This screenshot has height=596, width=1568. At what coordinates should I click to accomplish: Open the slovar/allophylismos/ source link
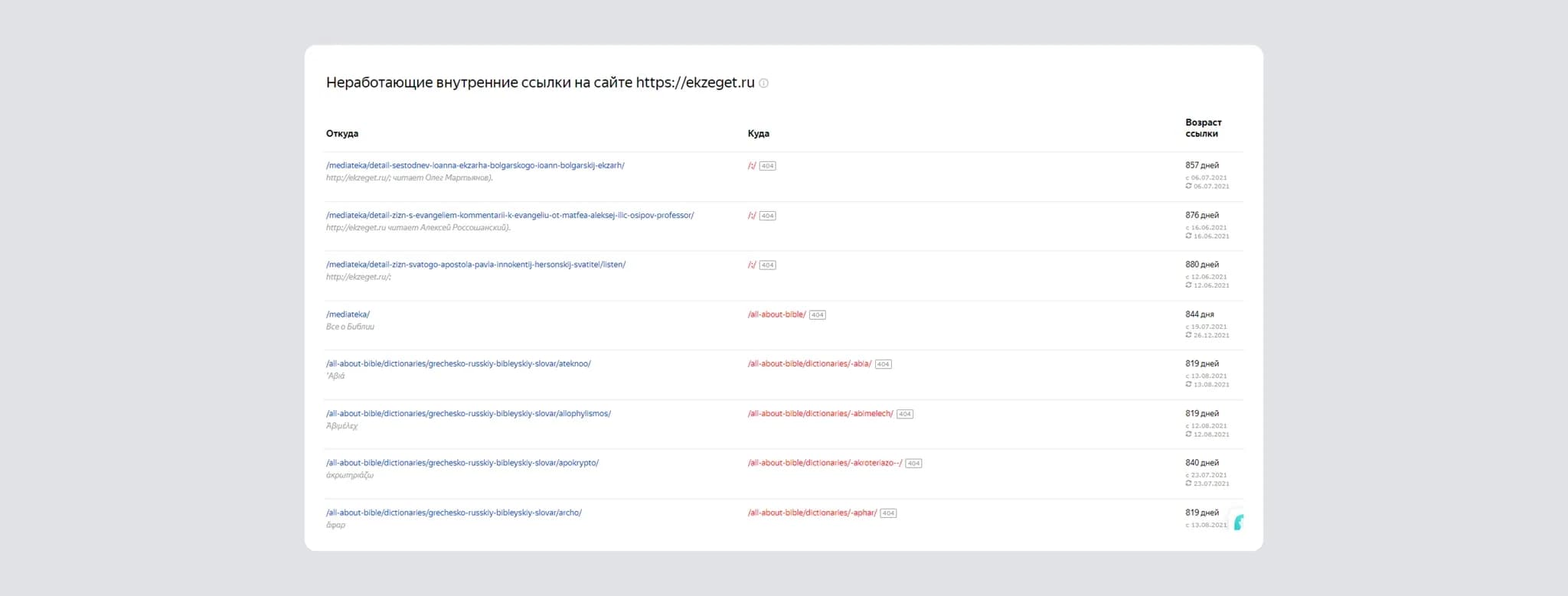468,414
